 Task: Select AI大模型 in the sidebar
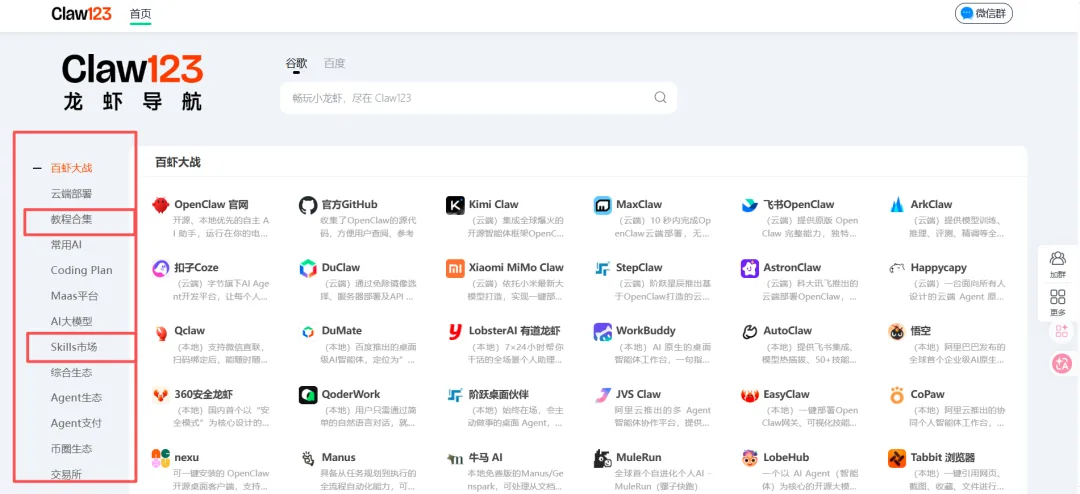(x=72, y=321)
